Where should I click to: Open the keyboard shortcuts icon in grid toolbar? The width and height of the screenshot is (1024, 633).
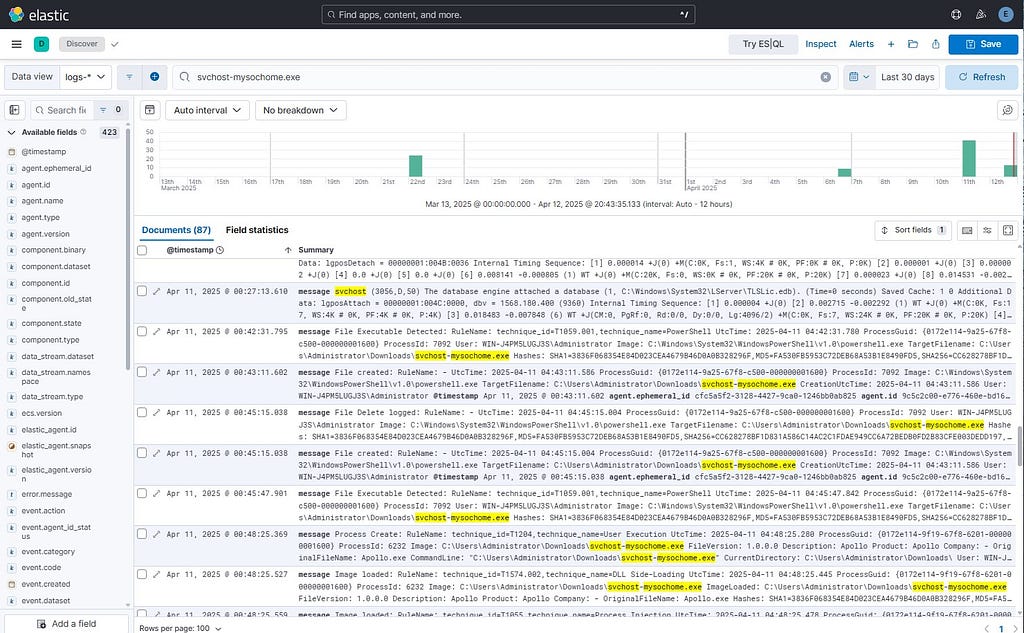967,230
